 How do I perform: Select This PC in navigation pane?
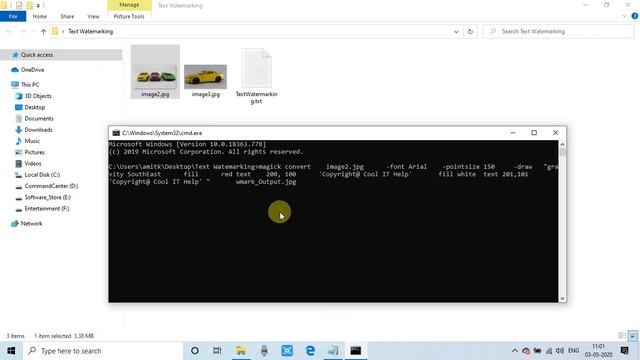click(x=30, y=84)
